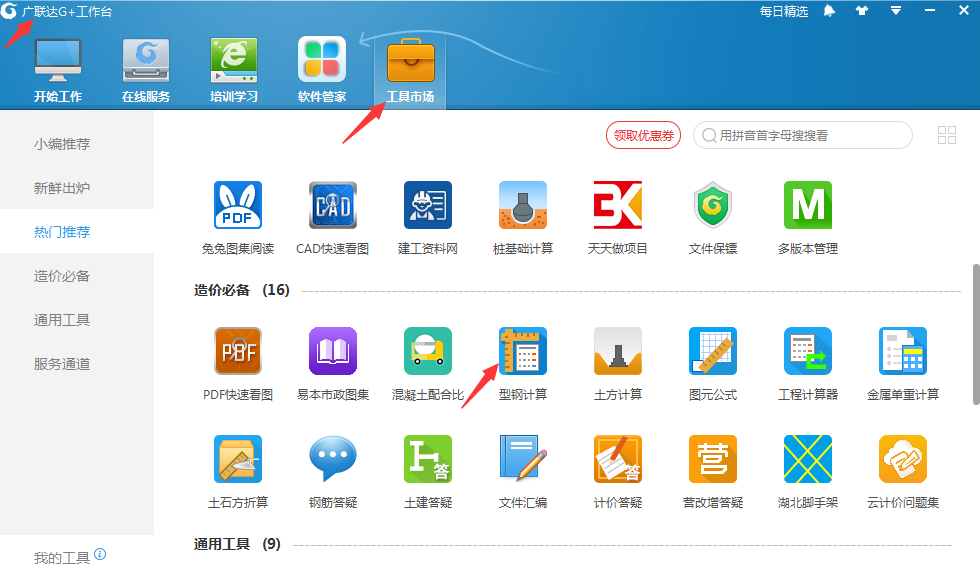Open 计价答疑 tool
Viewport: 980px width, 576px height.
tap(618, 459)
